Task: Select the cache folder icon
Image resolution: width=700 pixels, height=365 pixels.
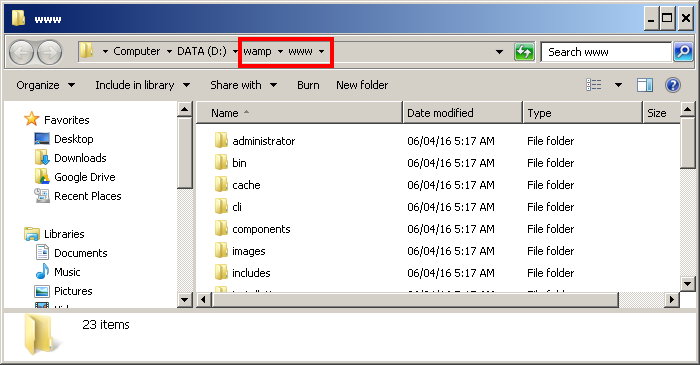Action: click(x=221, y=184)
